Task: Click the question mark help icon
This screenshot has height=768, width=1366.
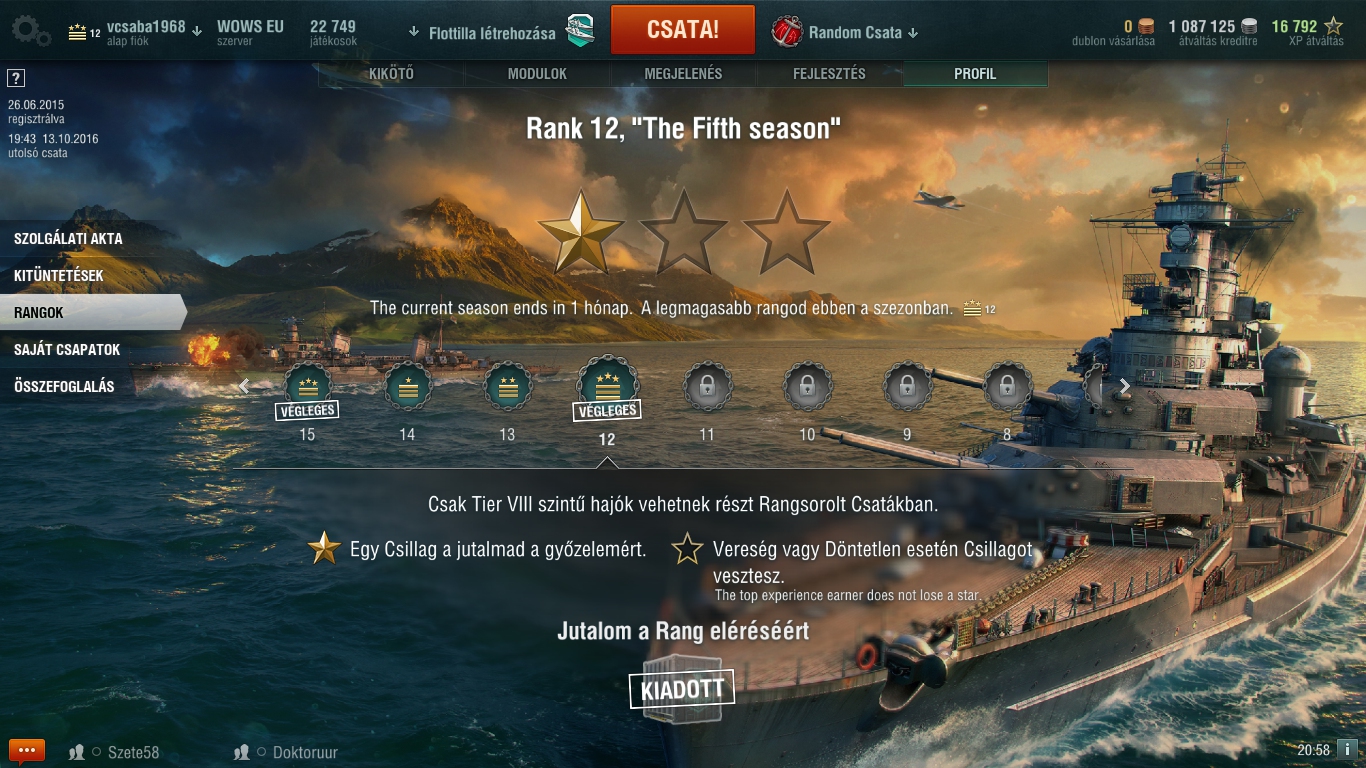Action: (15, 79)
